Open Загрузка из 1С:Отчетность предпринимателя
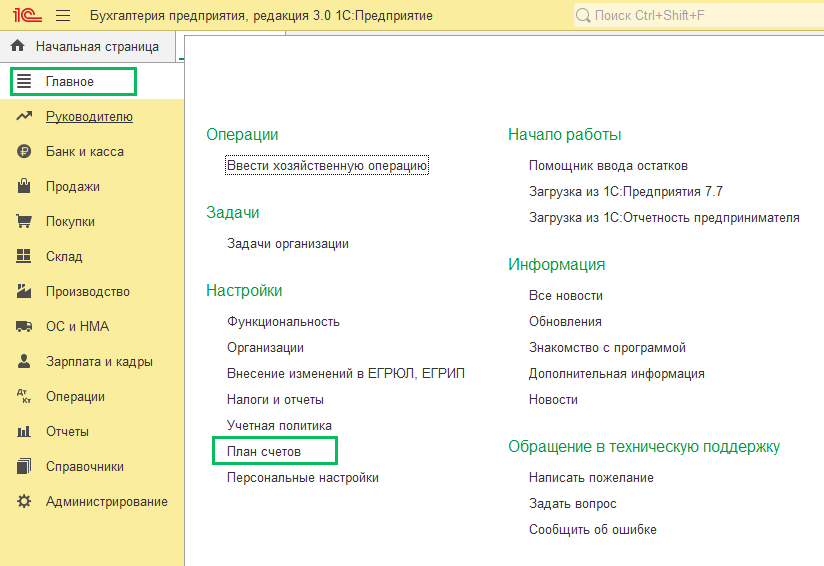The height and width of the screenshot is (566, 824). (x=664, y=218)
